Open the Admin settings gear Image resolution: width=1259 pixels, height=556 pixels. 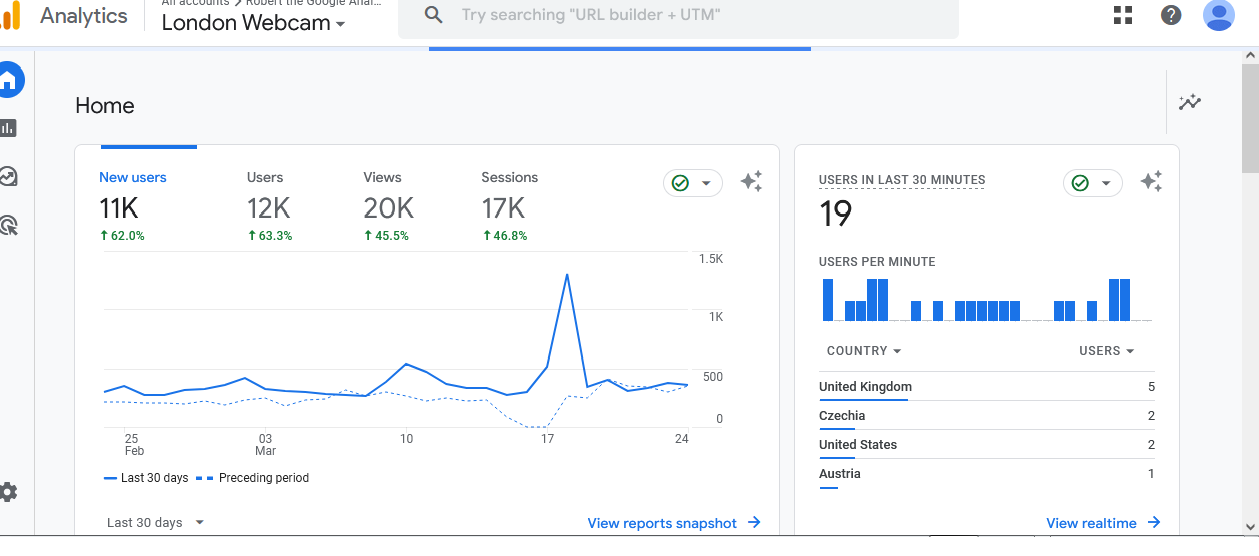[8, 492]
